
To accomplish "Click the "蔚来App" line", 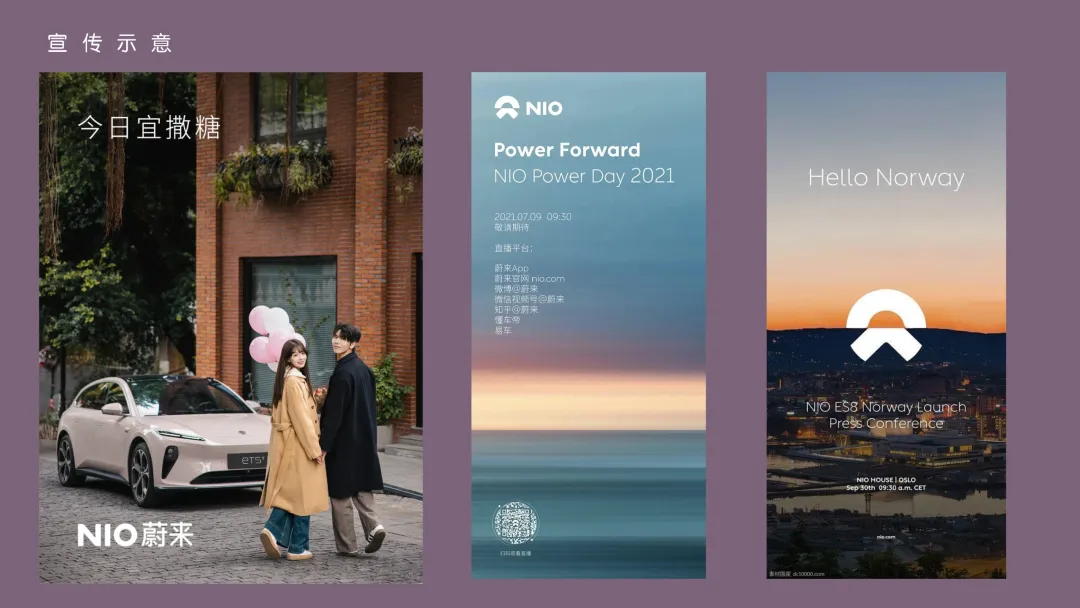I will click(511, 268).
